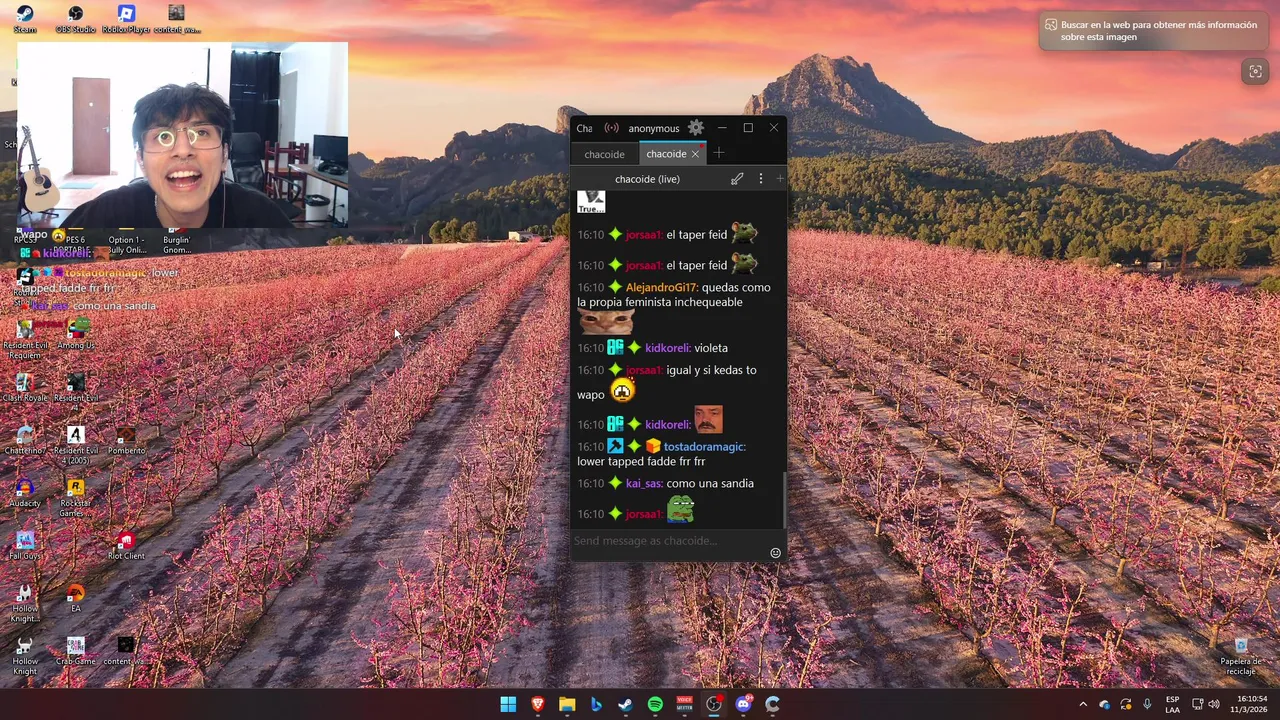Add a new Chatterino tab
Viewport: 1280px width, 720px height.
click(x=718, y=153)
